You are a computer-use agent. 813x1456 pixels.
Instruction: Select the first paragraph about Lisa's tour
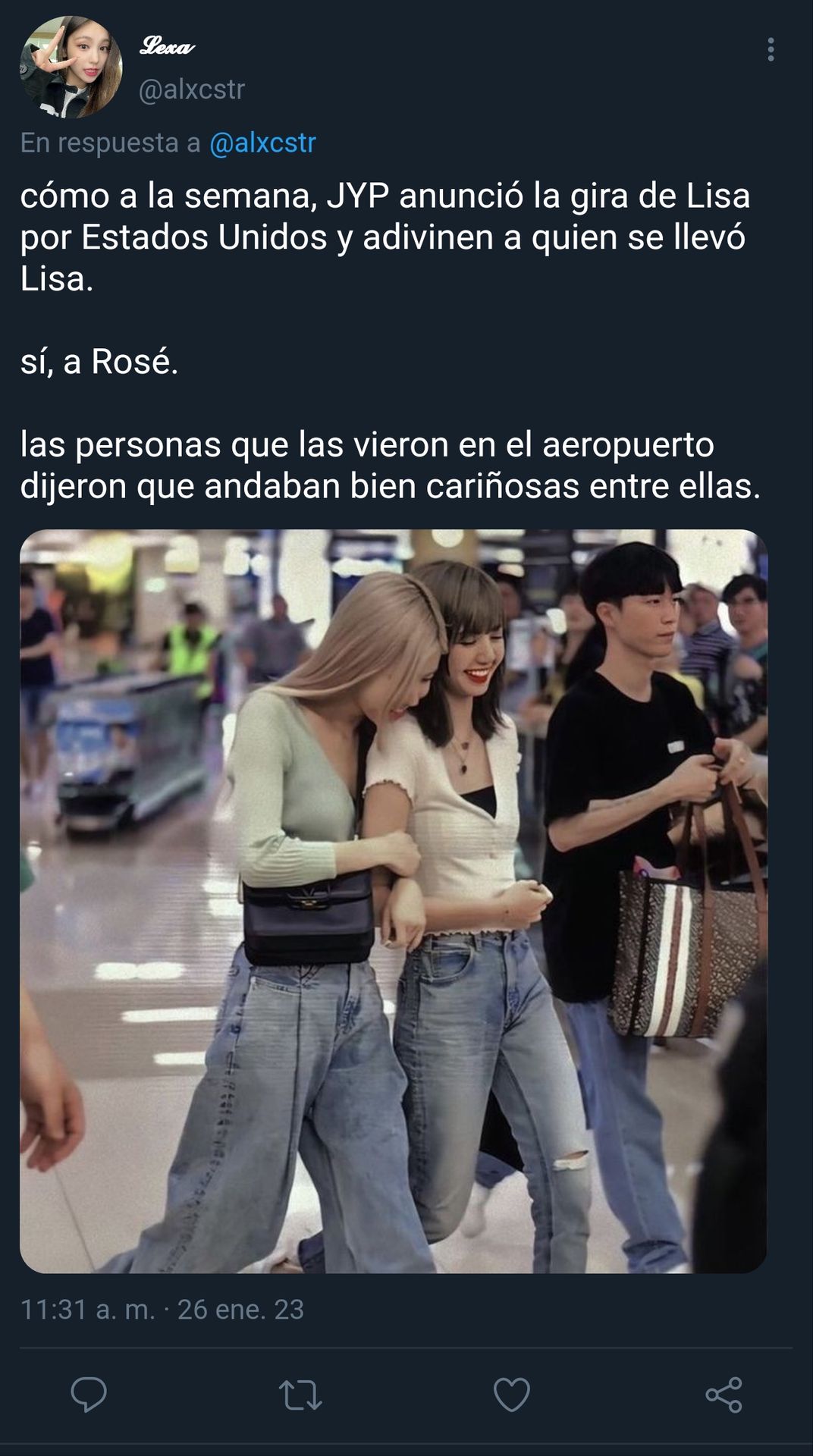click(385, 237)
